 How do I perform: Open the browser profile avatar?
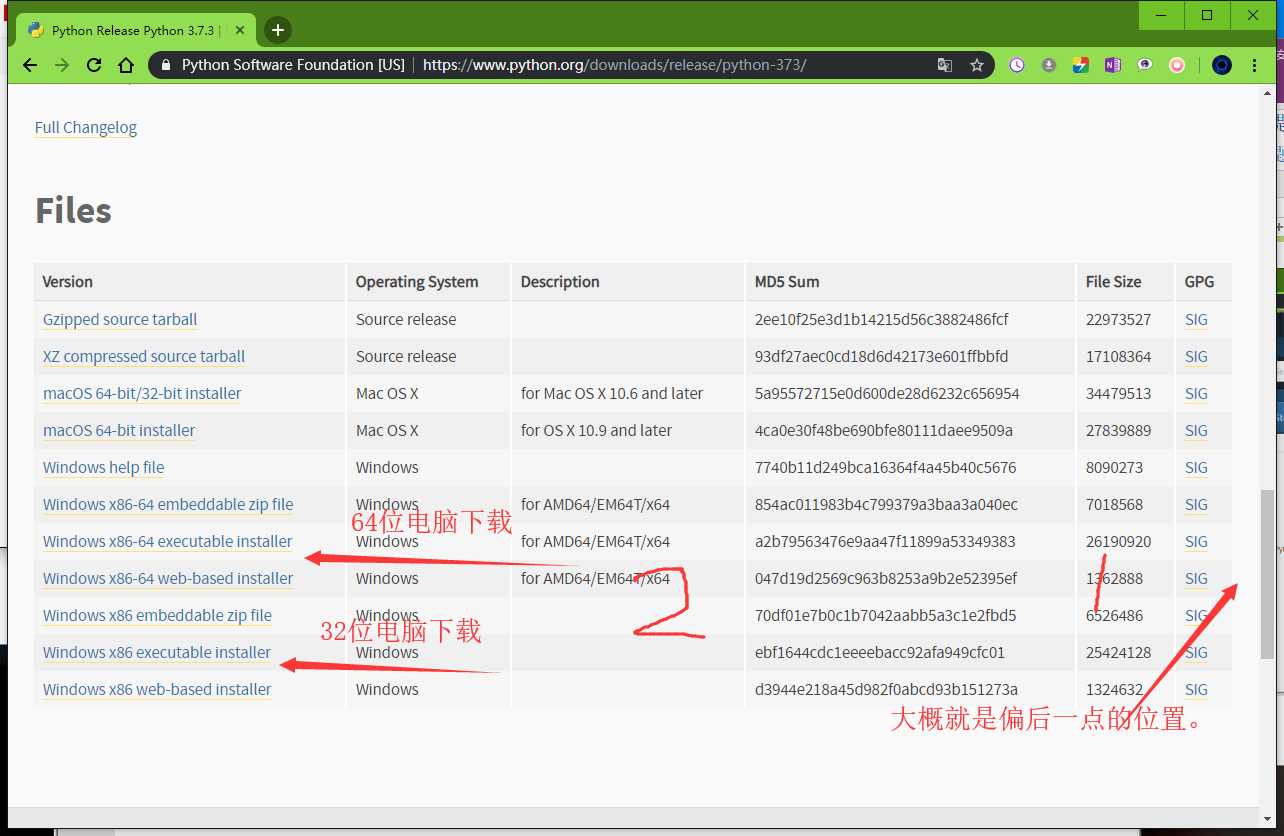pyautogui.click(x=1222, y=65)
